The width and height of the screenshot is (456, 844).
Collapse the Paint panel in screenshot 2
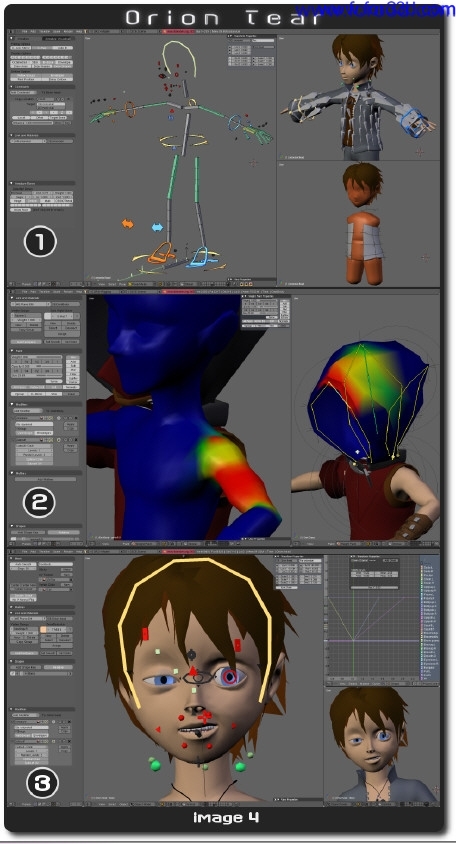pos(12,350)
